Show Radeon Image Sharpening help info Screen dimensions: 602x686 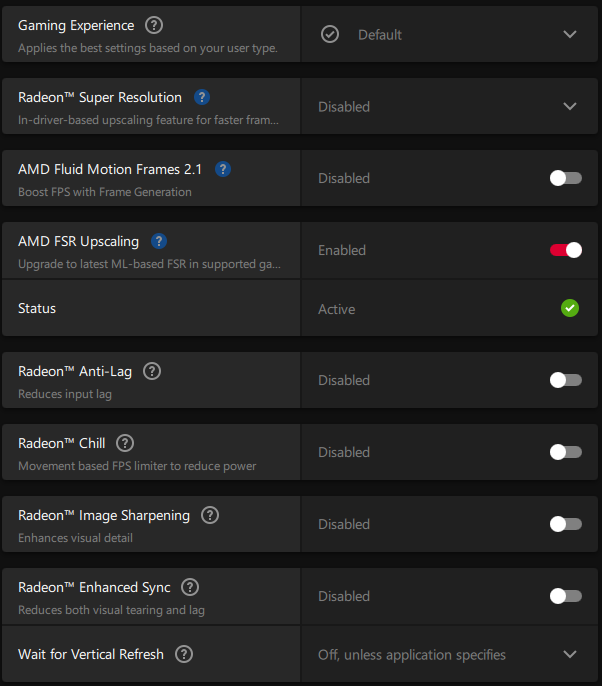[210, 515]
